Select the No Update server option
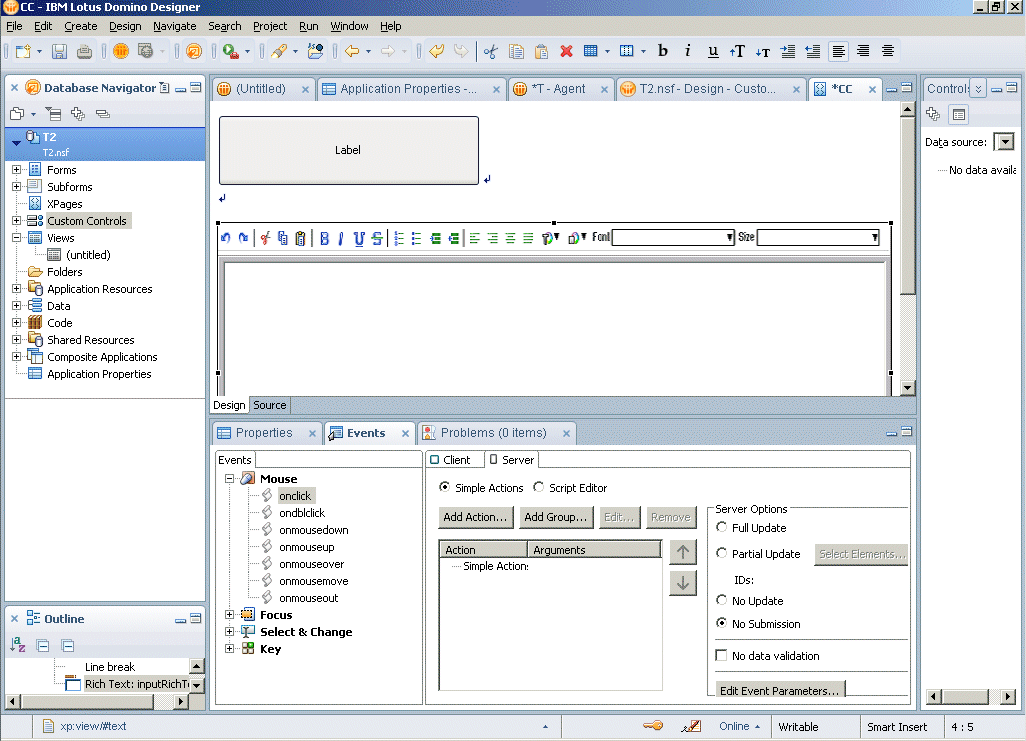Image resolution: width=1026 pixels, height=741 pixels. 722,600
